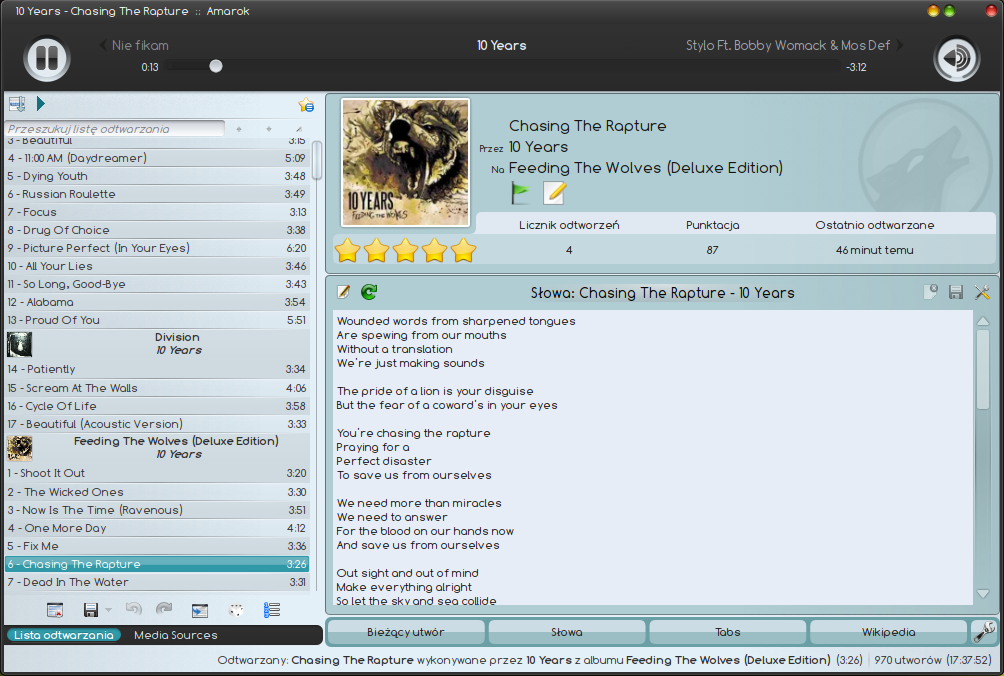This screenshot has width=1004, height=676.
Task: Show the active track with blue arrow icon
Action: (200, 611)
